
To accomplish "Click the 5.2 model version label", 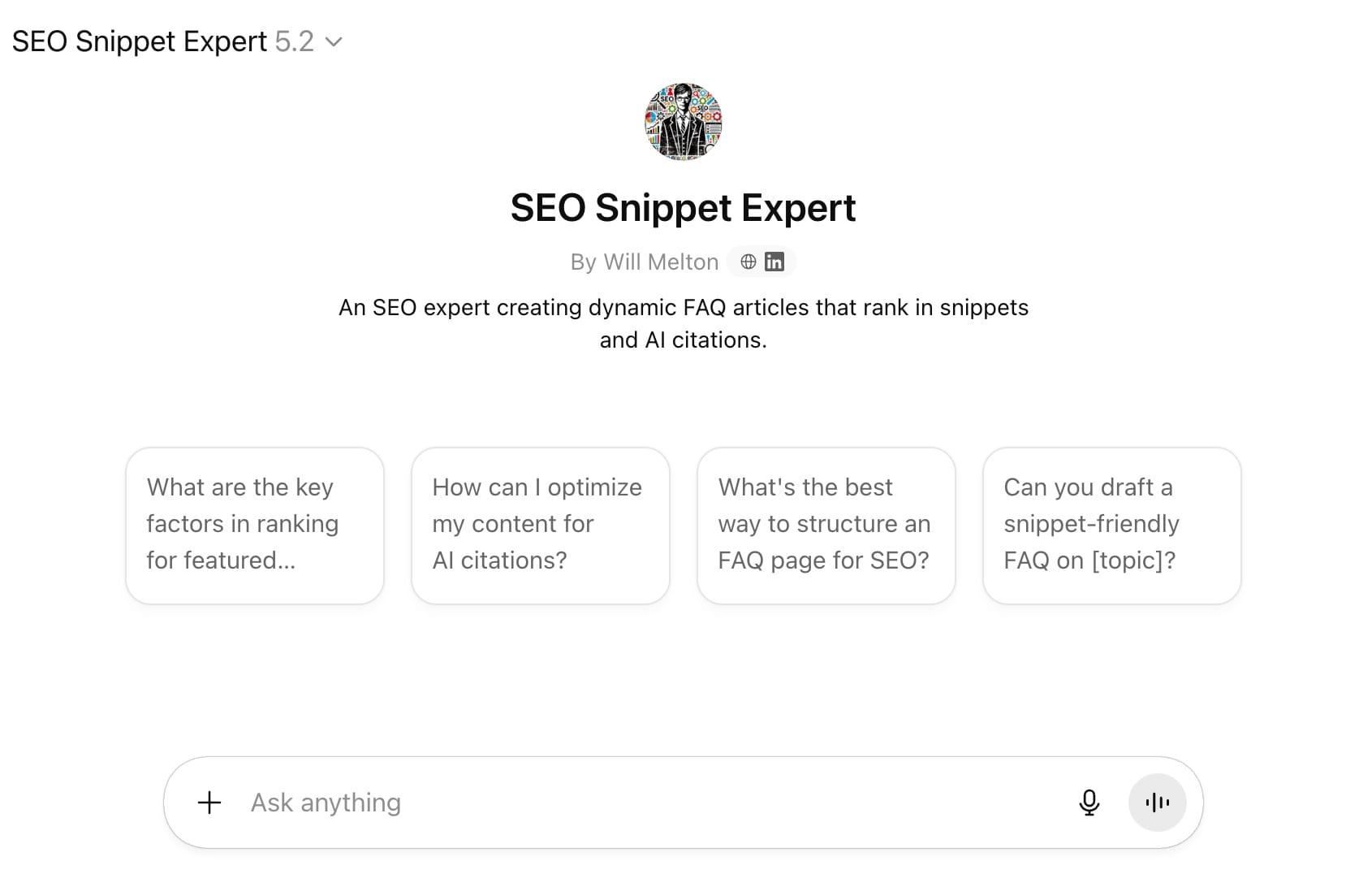I will pos(294,41).
